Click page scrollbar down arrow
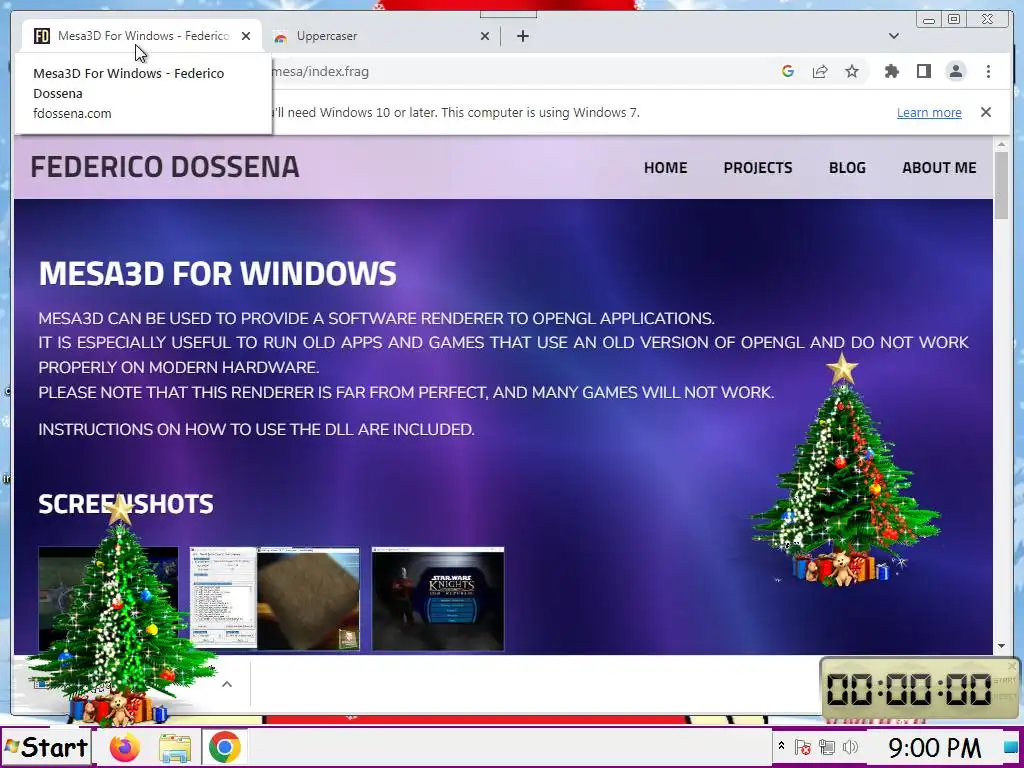The image size is (1024, 768). point(1001,646)
